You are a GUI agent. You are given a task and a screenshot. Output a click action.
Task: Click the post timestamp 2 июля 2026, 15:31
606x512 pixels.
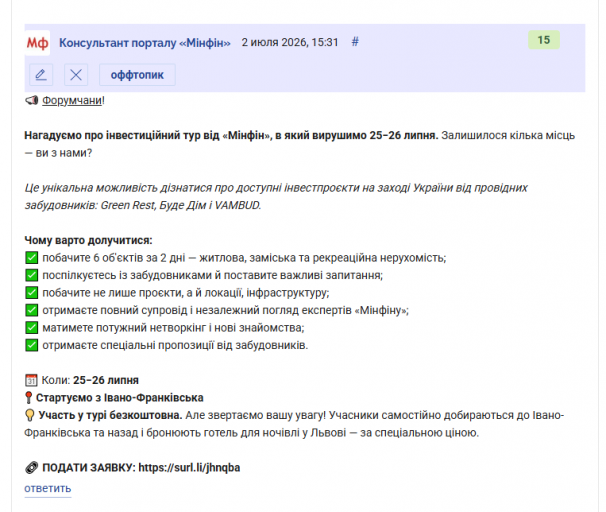pos(290,42)
